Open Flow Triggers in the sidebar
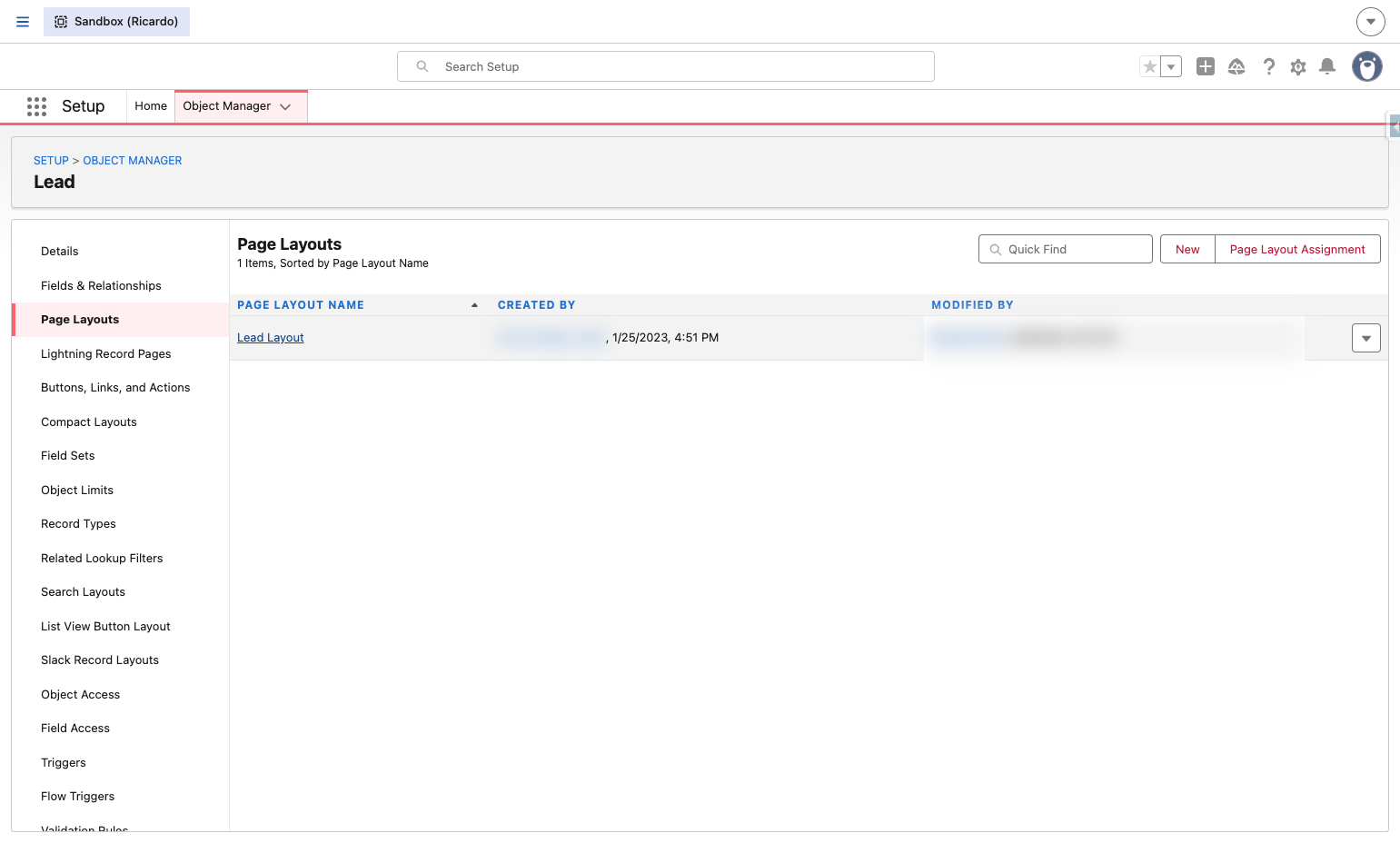 (121, 797)
